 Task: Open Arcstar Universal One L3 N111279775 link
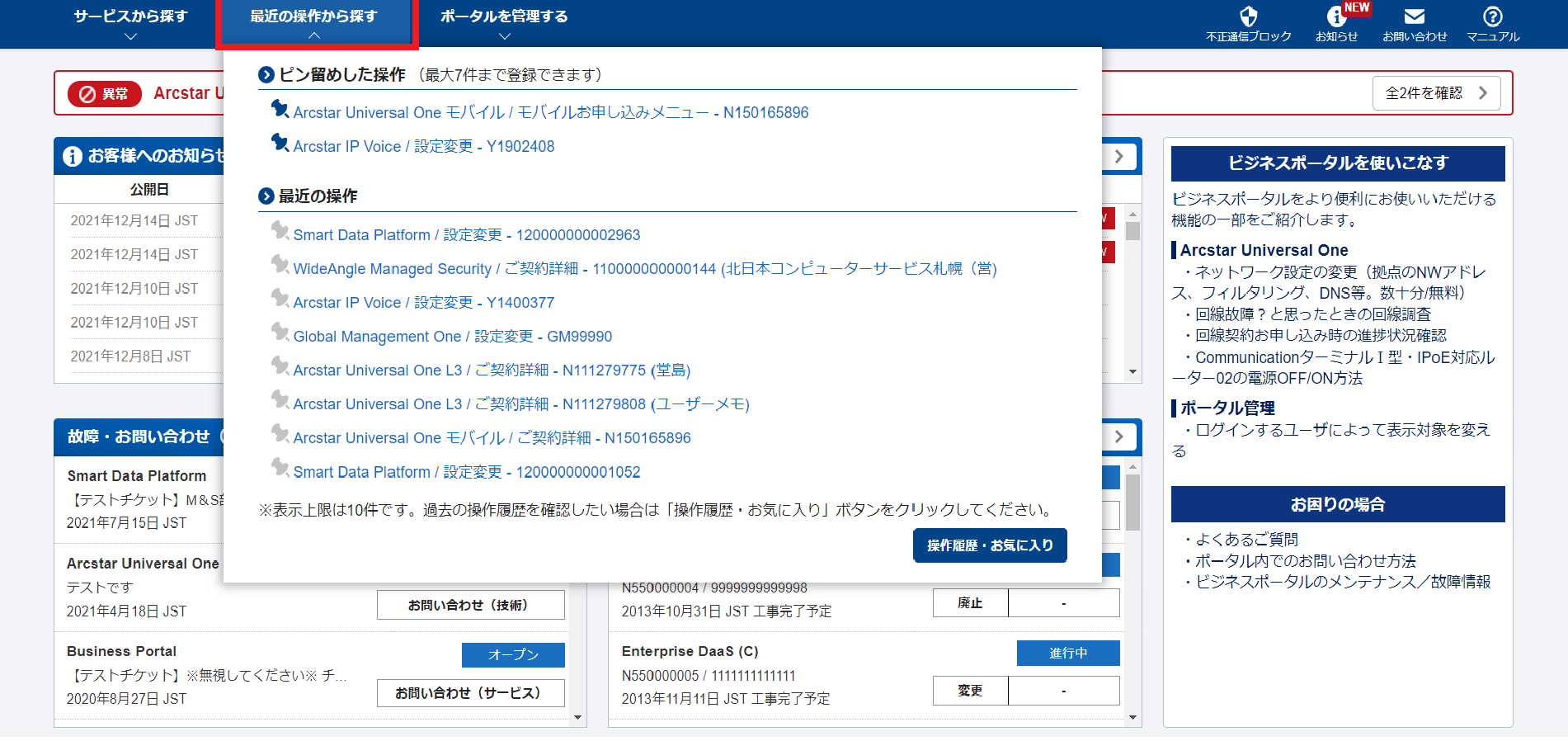pos(492,370)
